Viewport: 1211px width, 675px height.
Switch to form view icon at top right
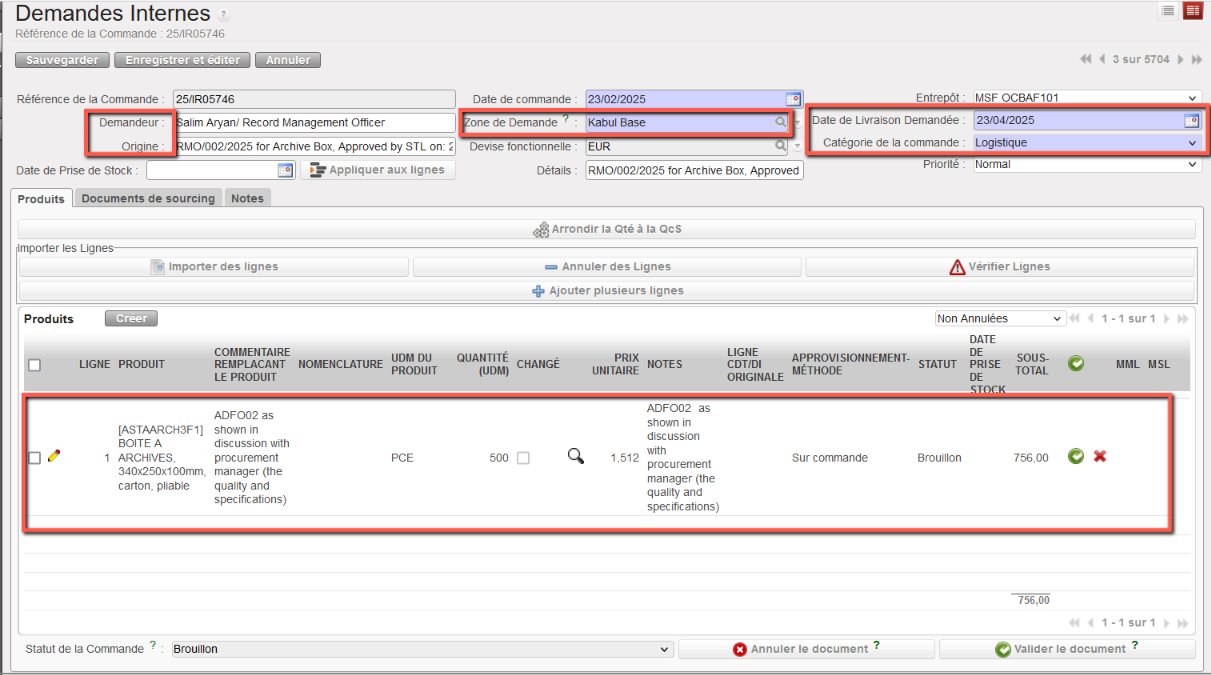(x=1192, y=11)
